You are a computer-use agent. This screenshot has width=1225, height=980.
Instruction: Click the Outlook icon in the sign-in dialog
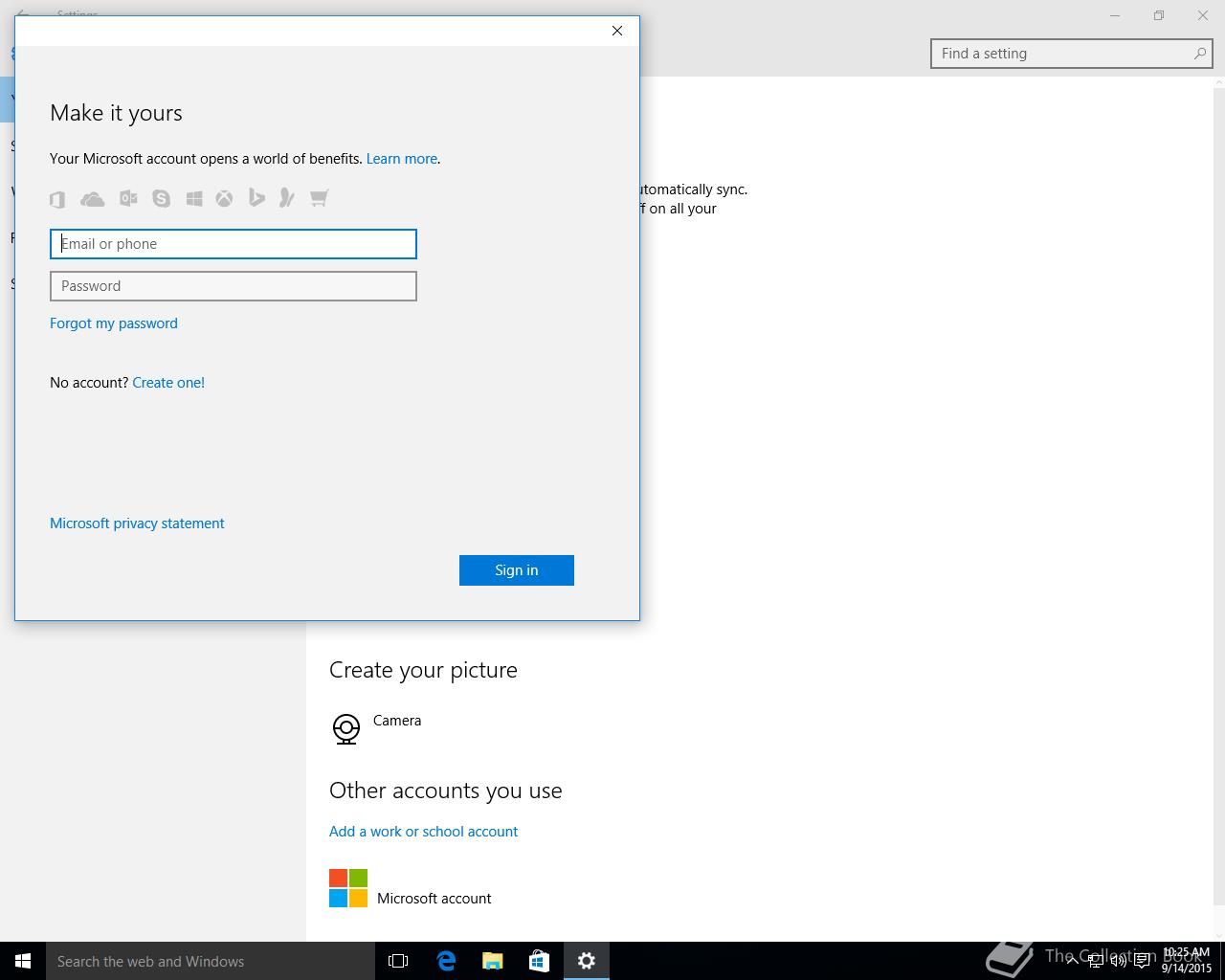pyautogui.click(x=128, y=198)
